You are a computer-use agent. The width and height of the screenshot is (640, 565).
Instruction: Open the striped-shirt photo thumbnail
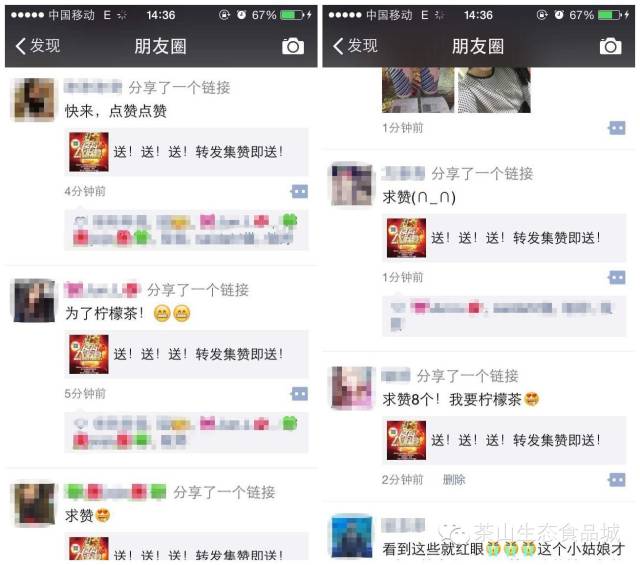[x=418, y=90]
